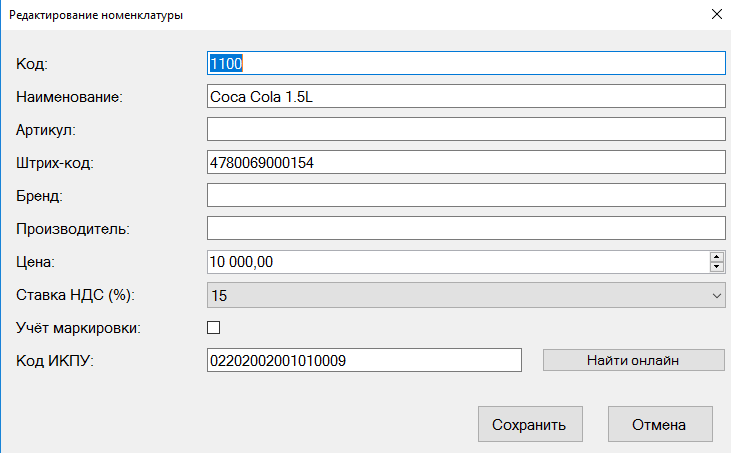Expand the Ставка НДС dropdown arrow

tap(715, 295)
